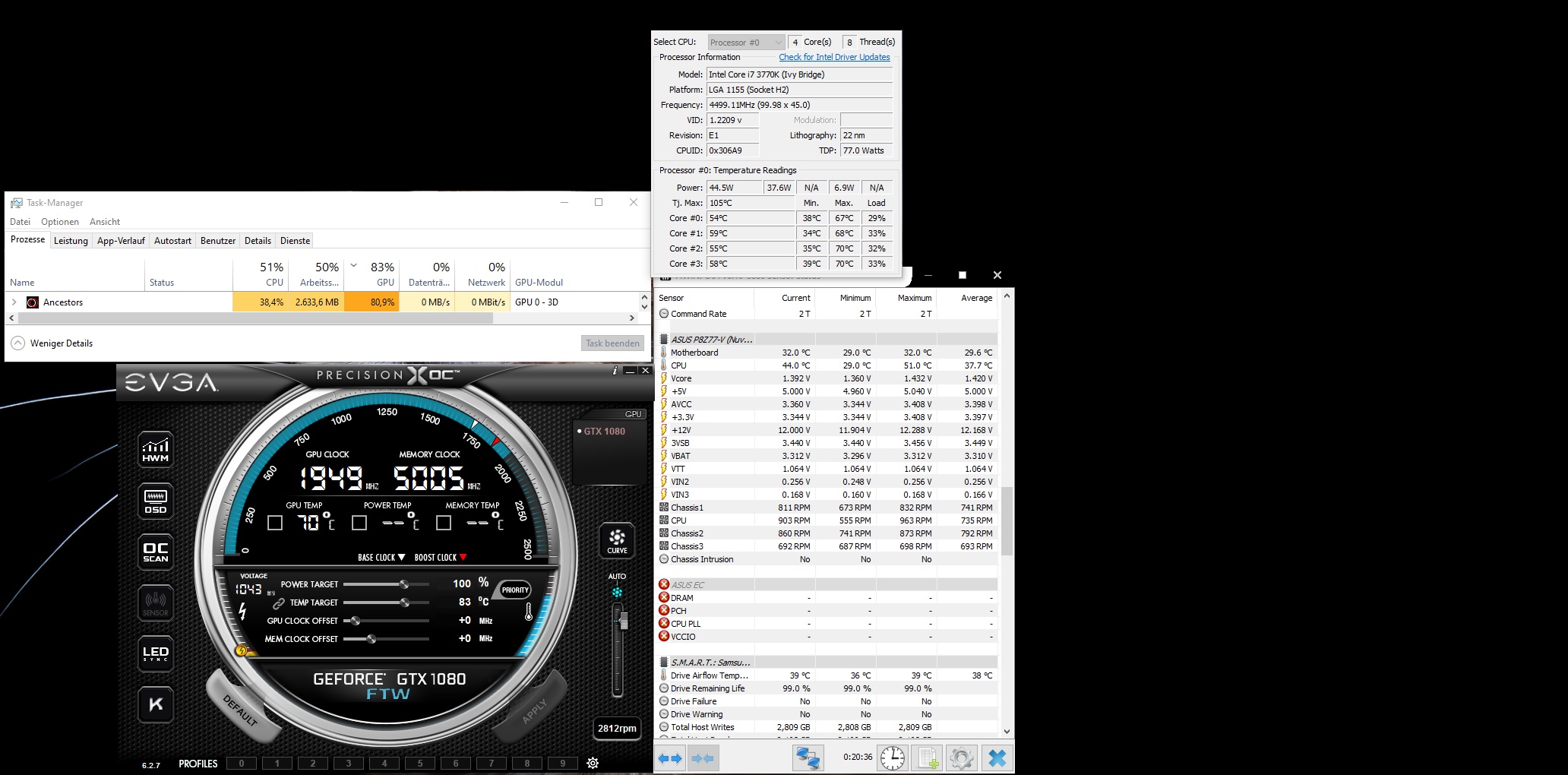The width and height of the screenshot is (1568, 775).
Task: Click the Maximum column header in HWiNFO
Action: point(906,298)
